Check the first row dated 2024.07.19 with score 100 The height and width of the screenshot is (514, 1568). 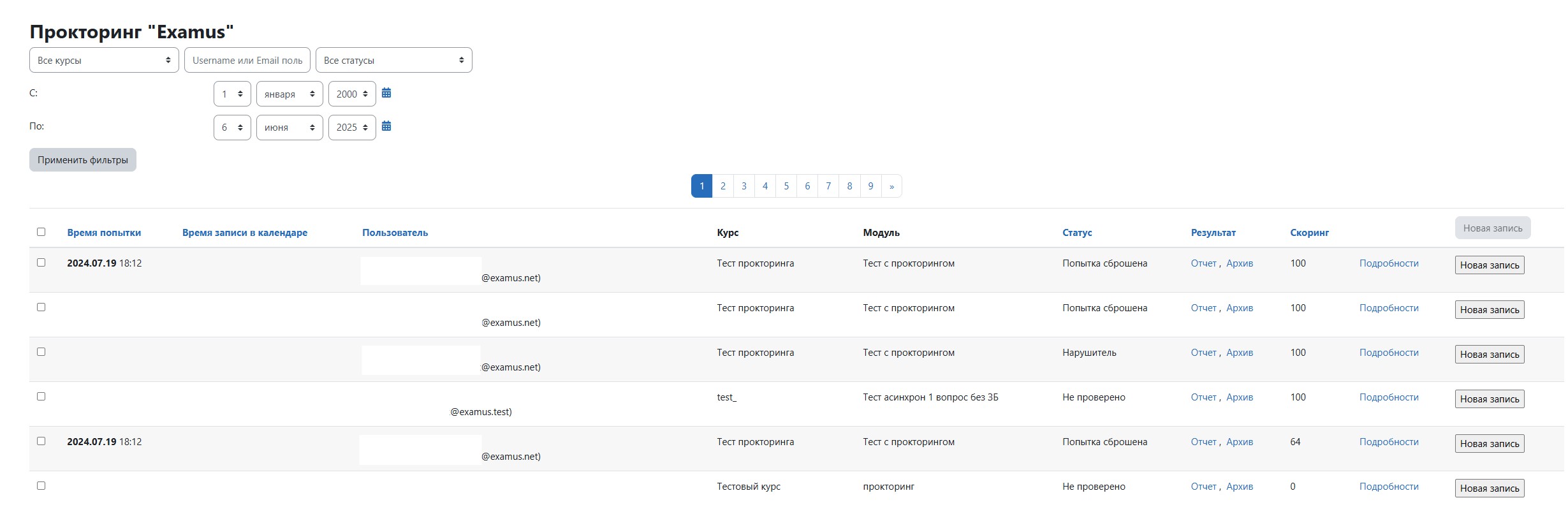pos(41,262)
